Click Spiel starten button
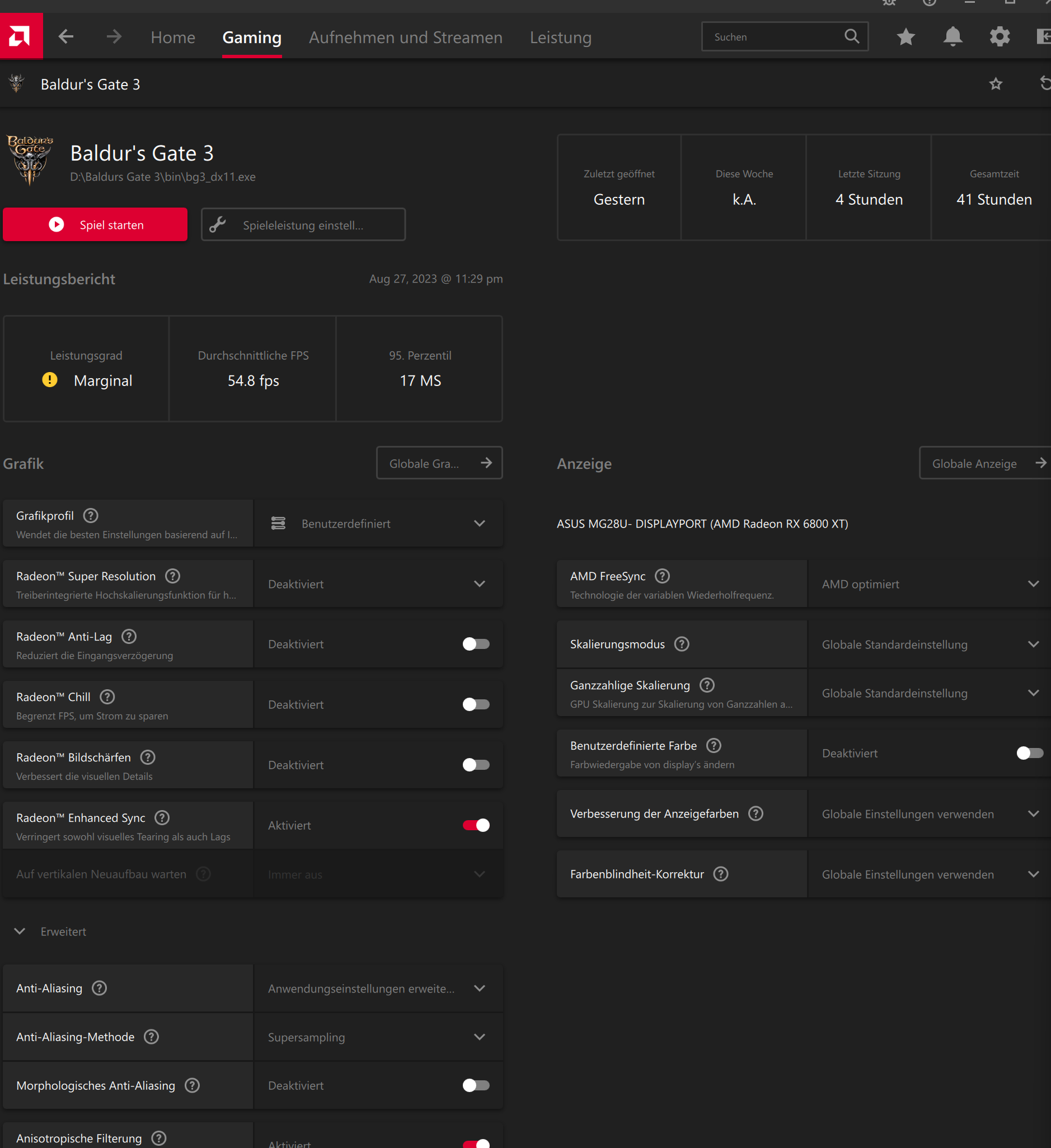 pyautogui.click(x=95, y=224)
